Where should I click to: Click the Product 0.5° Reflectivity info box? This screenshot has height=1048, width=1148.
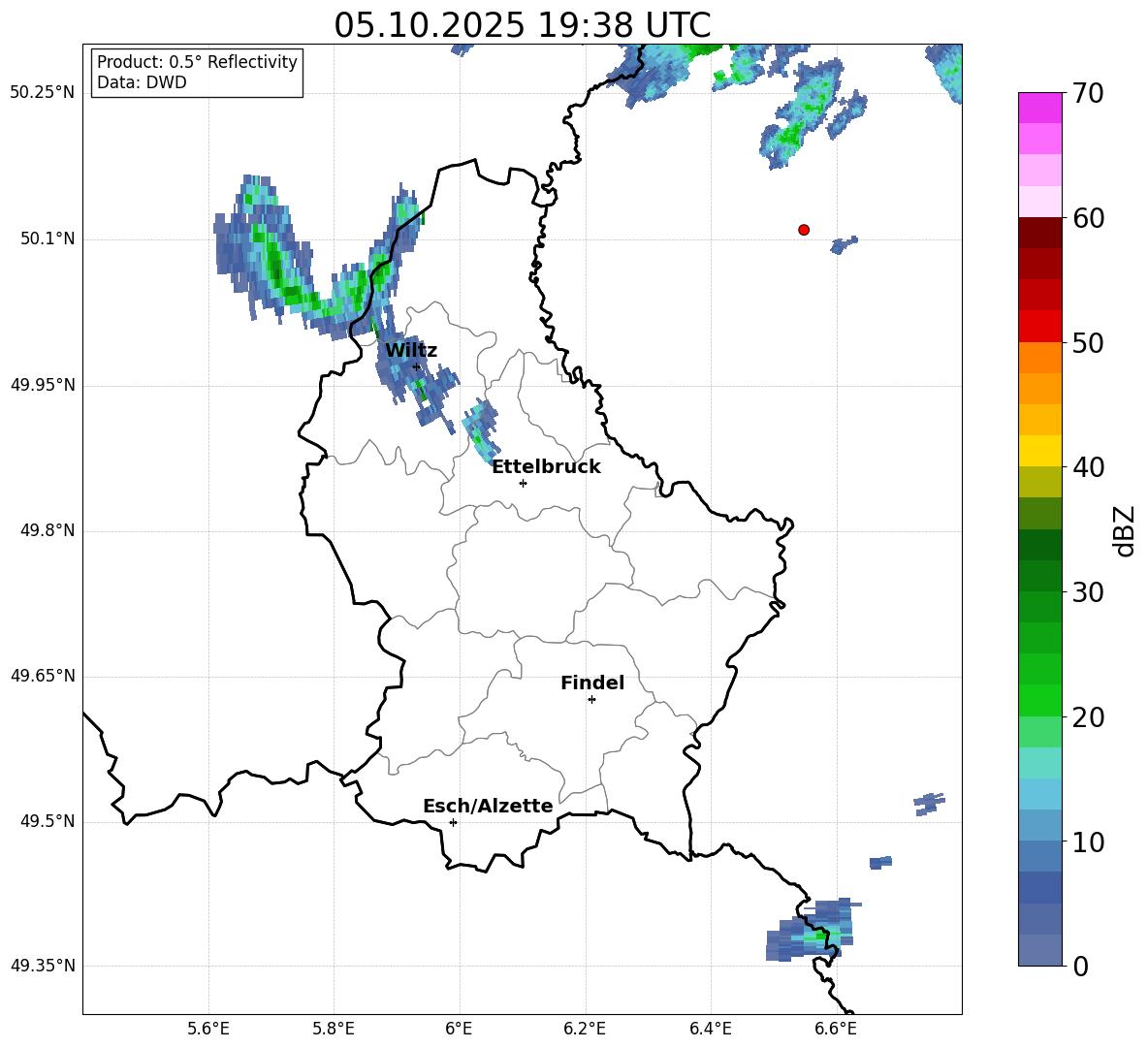(197, 73)
